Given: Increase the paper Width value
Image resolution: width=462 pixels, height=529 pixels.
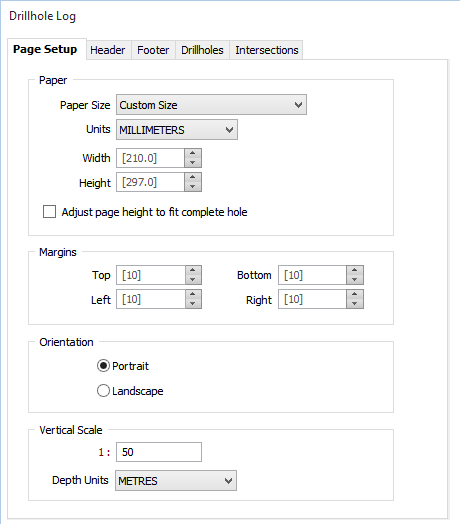Looking at the screenshot, I should point(193,154).
